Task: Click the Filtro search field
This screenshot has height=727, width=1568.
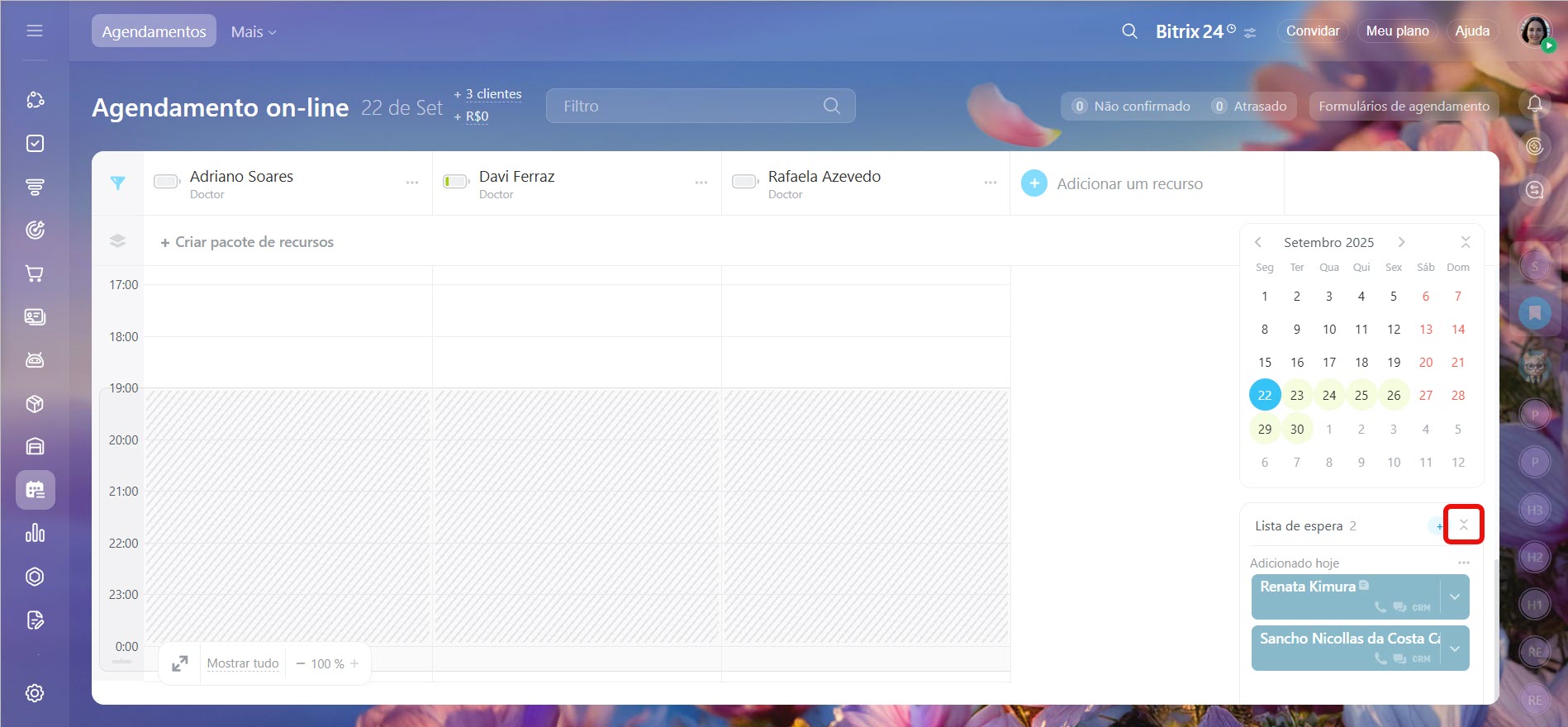Action: pos(690,106)
